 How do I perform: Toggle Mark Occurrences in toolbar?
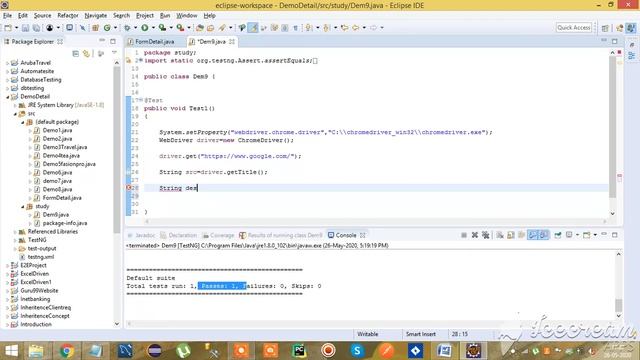[253, 28]
